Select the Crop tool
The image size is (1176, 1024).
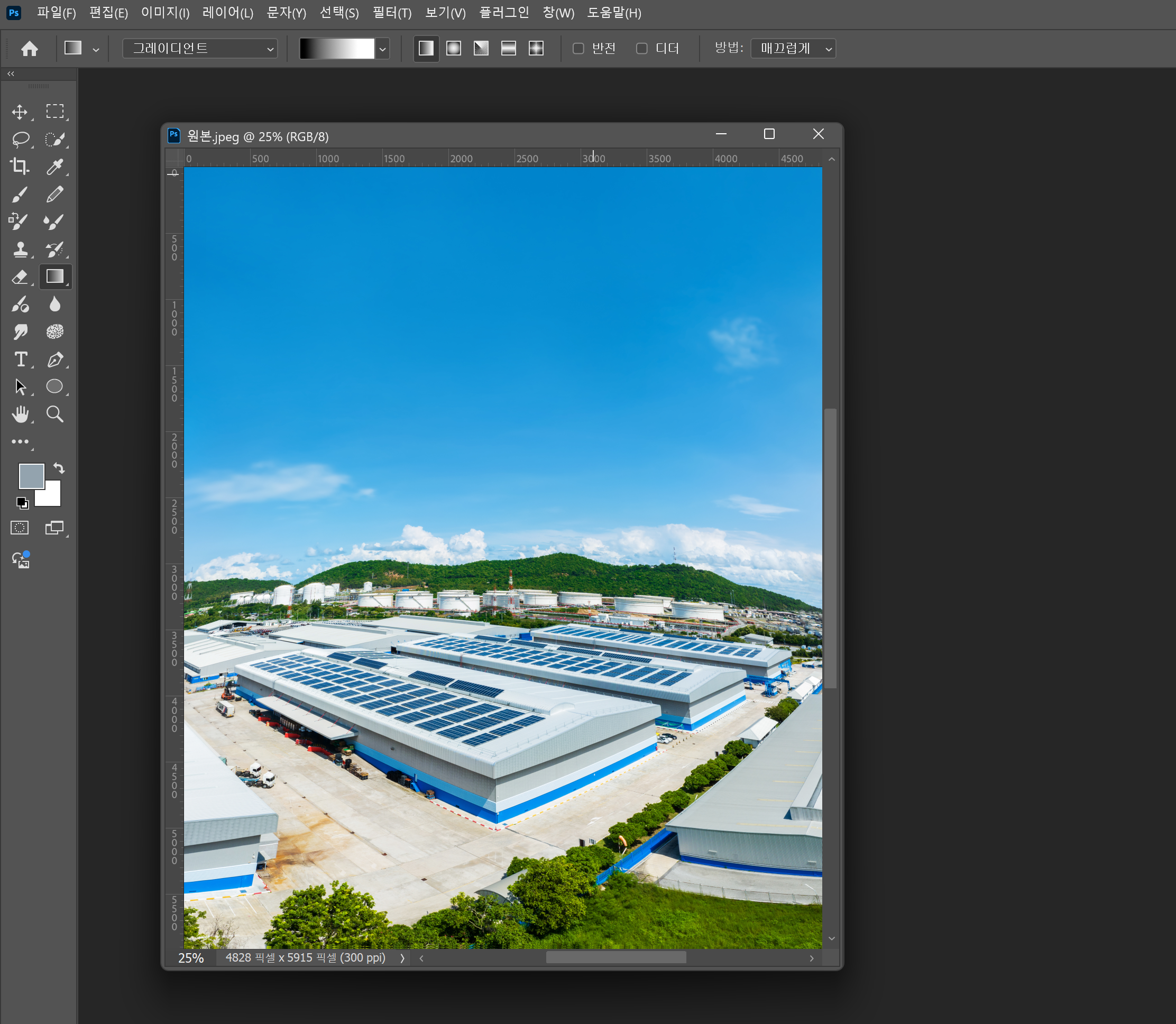pyautogui.click(x=20, y=167)
